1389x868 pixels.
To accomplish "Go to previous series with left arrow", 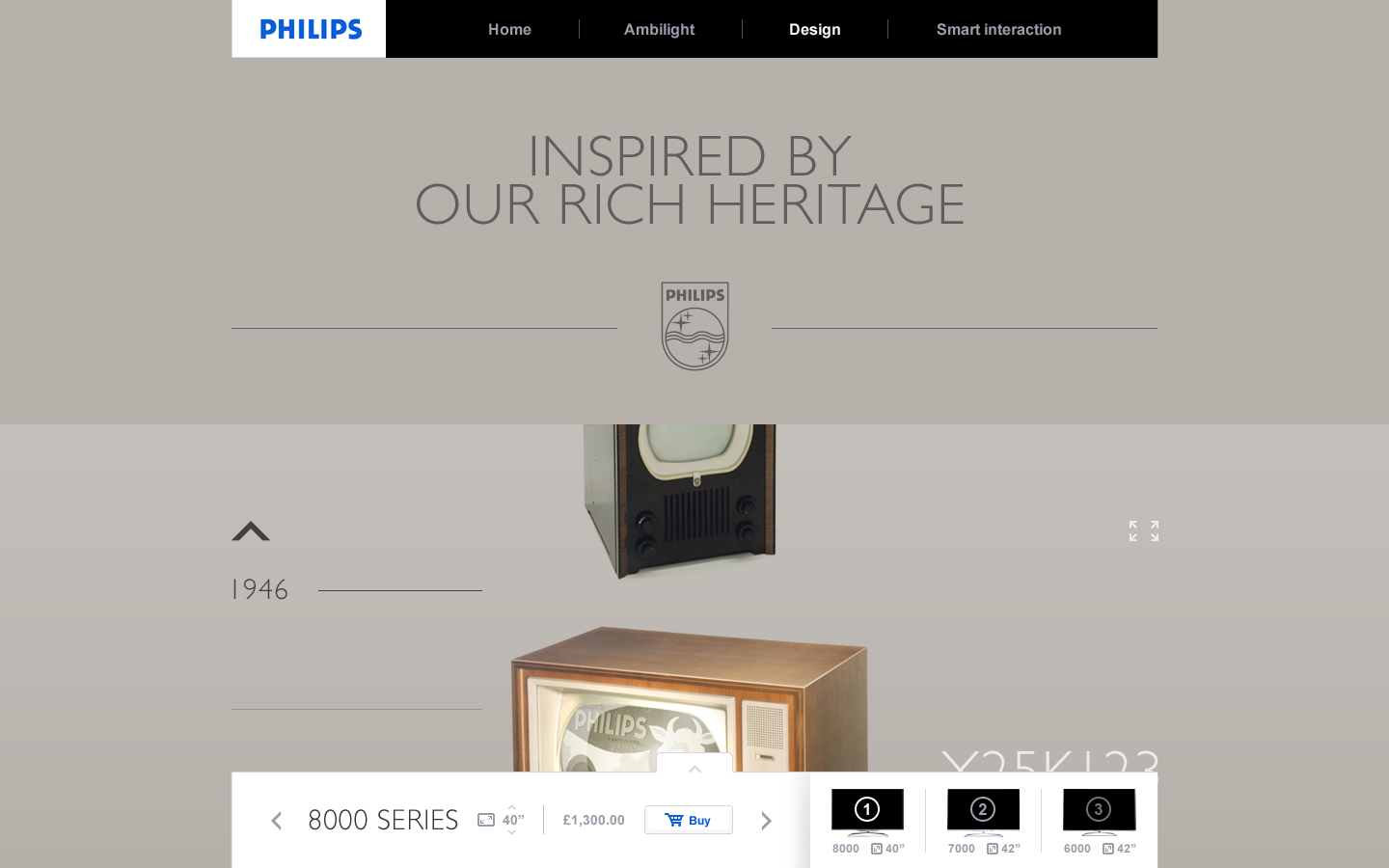I will pos(276,821).
